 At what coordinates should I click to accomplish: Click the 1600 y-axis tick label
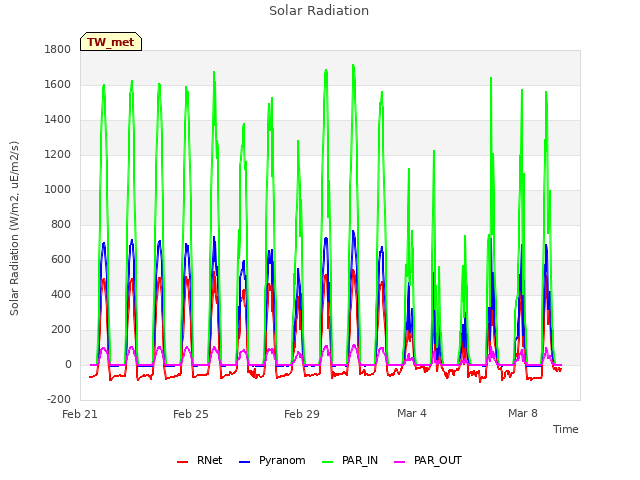(x=58, y=84)
